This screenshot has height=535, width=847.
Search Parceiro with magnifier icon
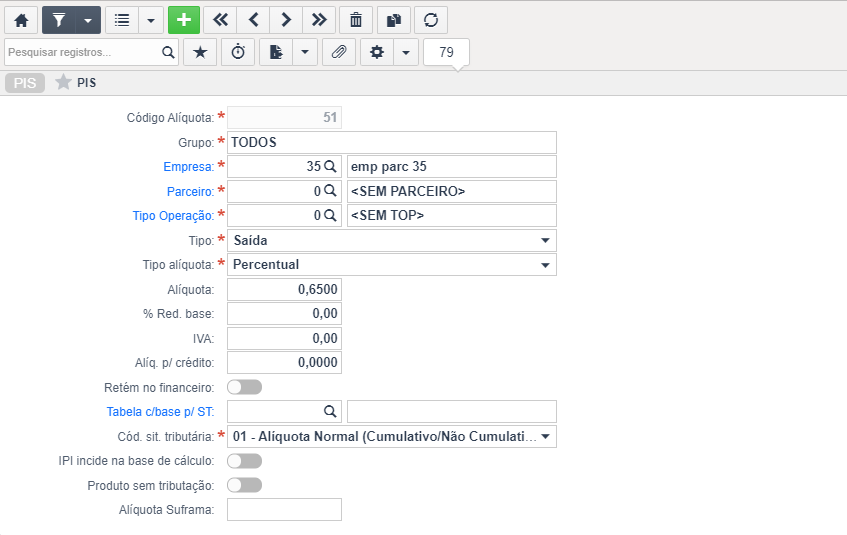[x=330, y=191]
